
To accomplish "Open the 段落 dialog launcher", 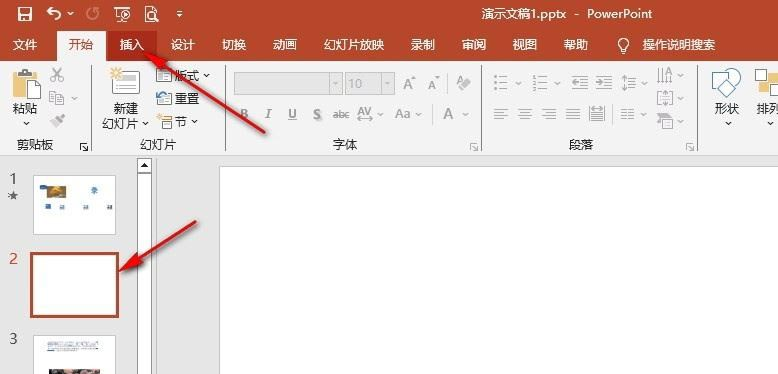I will (x=690, y=146).
